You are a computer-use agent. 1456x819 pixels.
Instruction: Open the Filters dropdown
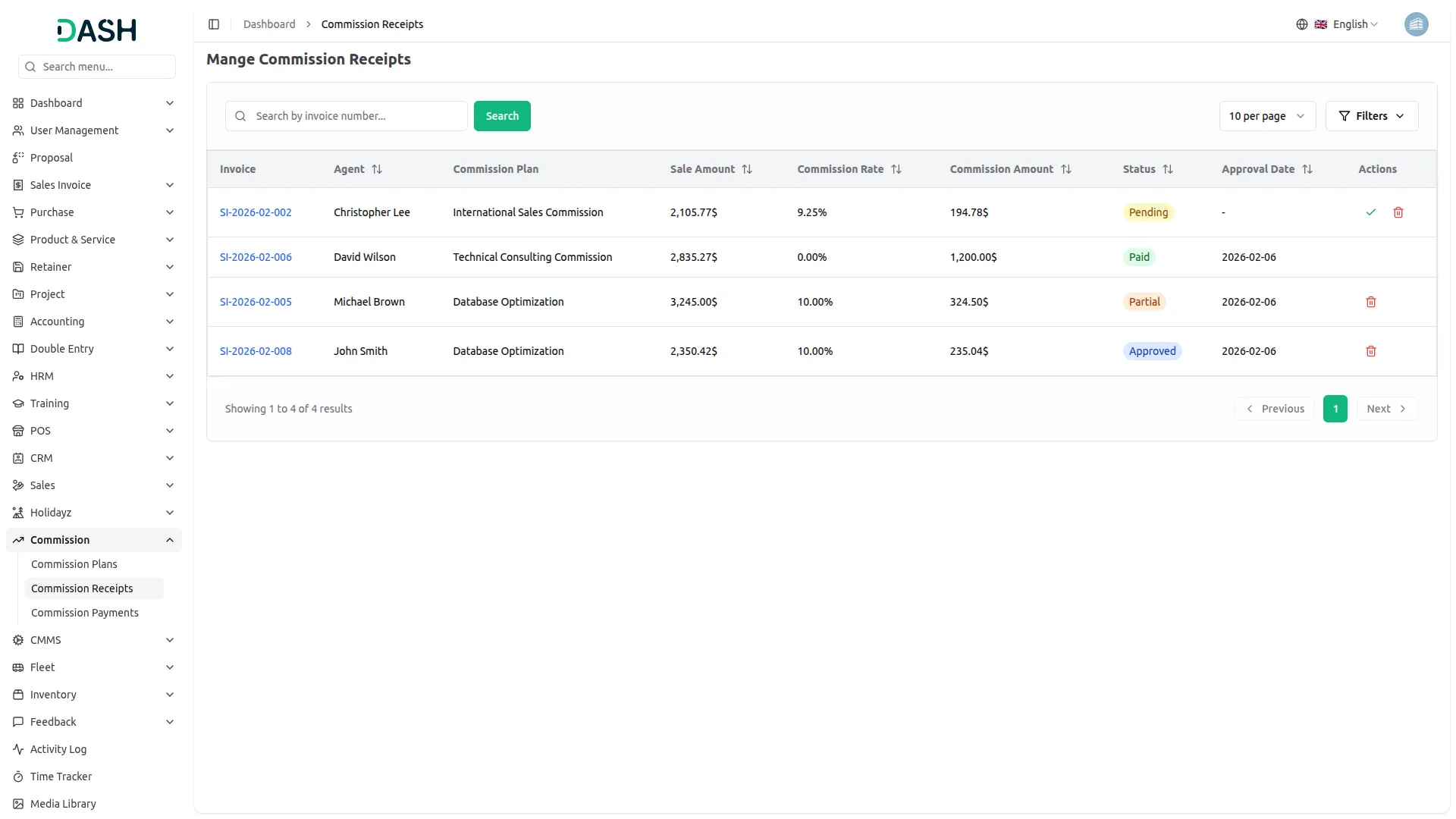pyautogui.click(x=1371, y=116)
